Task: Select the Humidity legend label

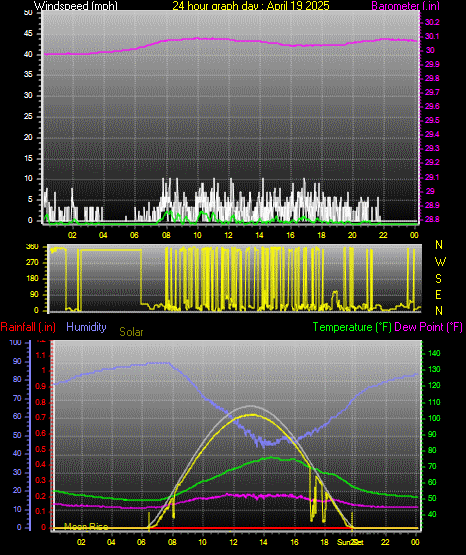Action: click(x=86, y=327)
